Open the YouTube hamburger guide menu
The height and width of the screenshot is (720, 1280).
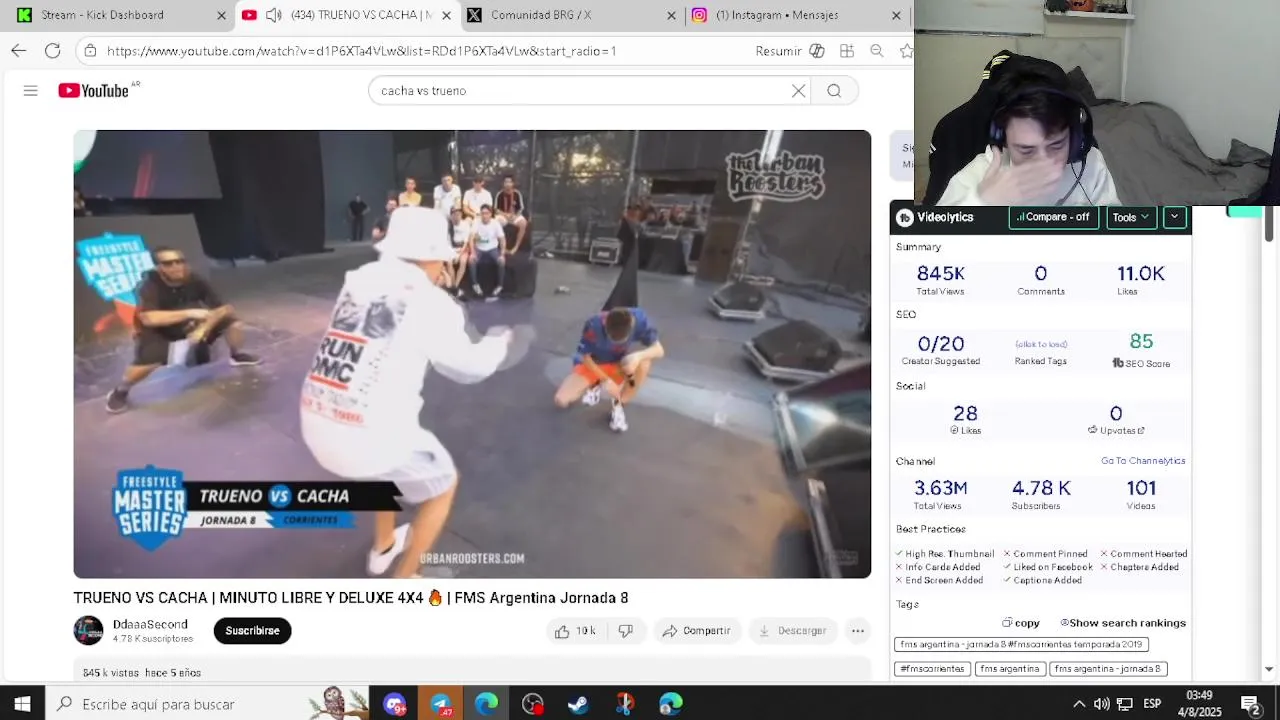tap(31, 91)
